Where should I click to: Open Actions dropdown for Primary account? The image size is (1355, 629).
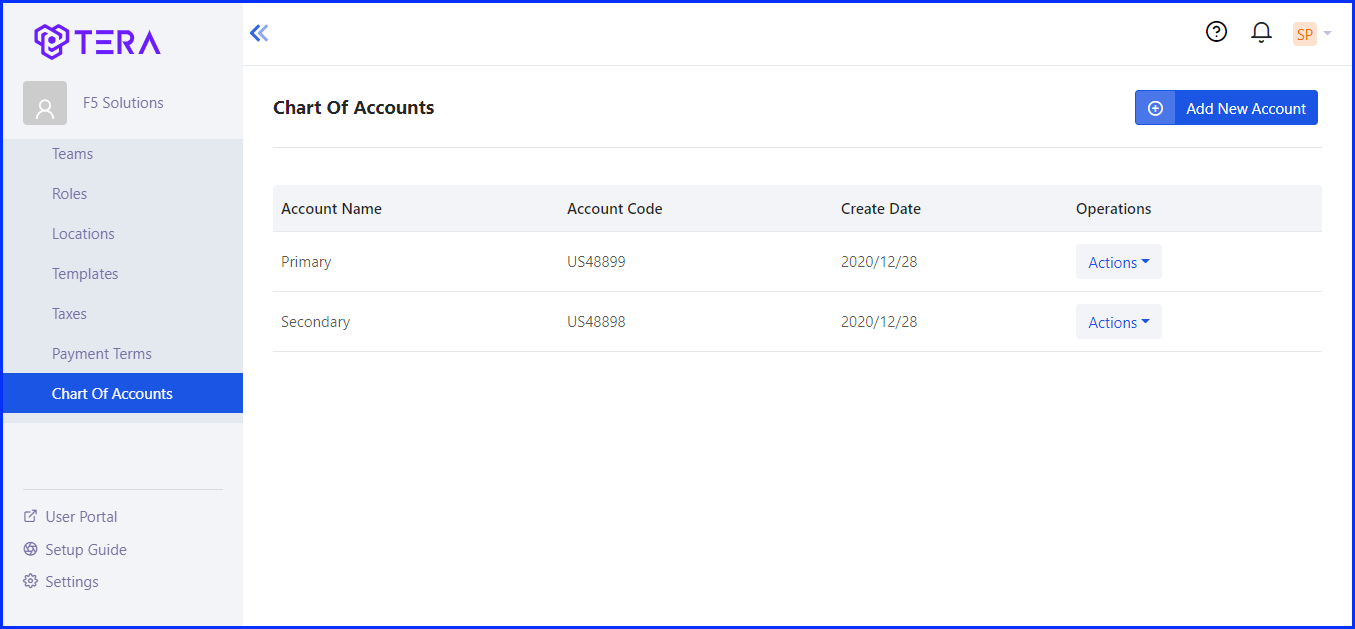pos(1119,262)
